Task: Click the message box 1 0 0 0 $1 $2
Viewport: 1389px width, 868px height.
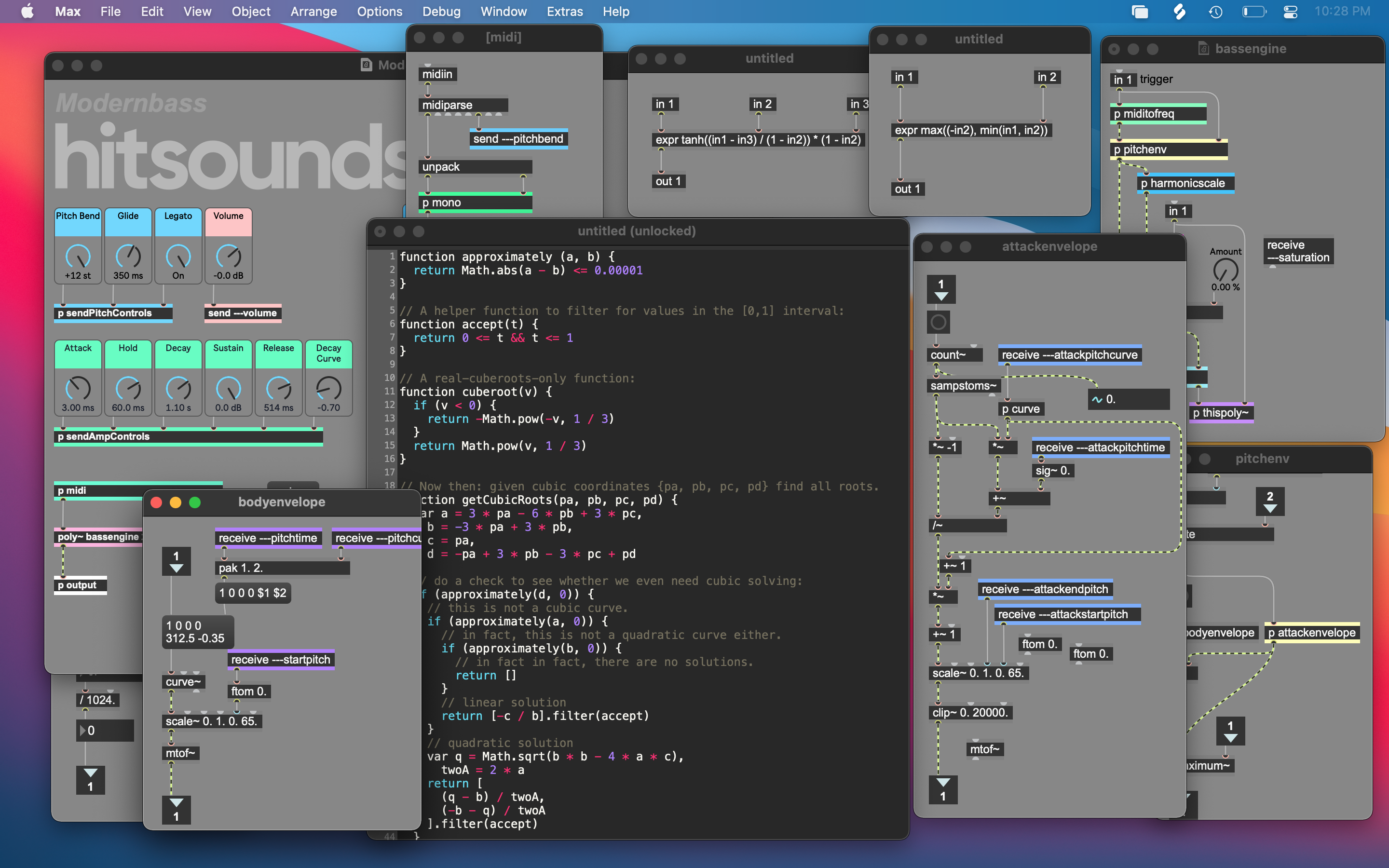Action: click(x=253, y=593)
